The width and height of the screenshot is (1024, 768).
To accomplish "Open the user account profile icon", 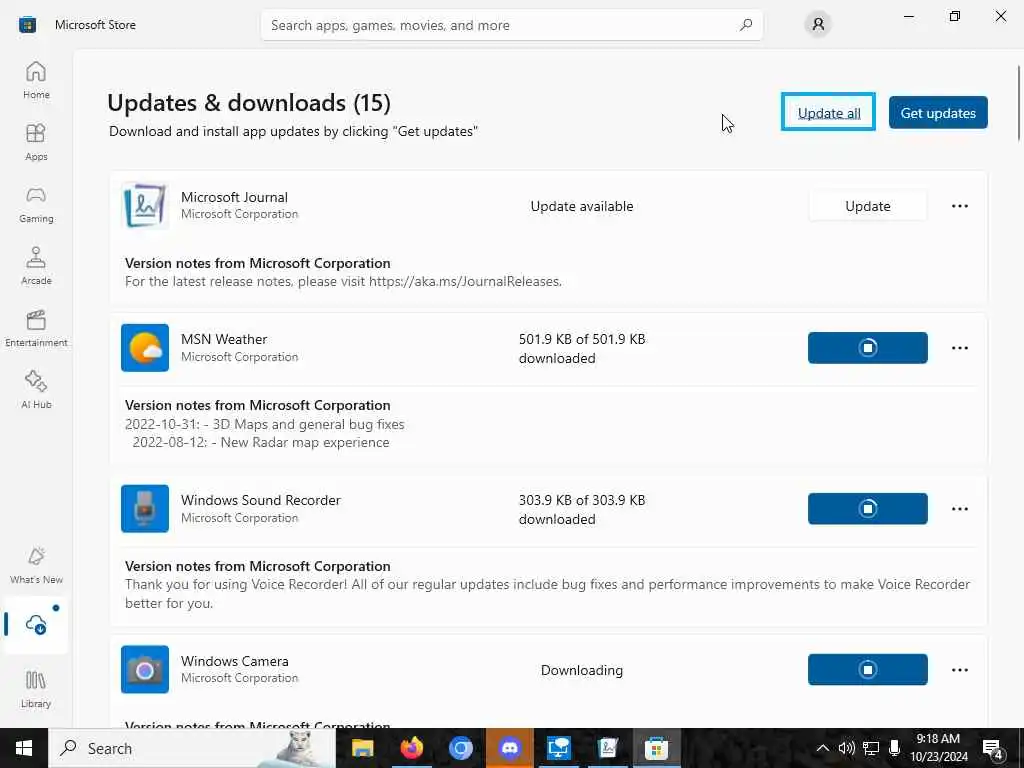I will pyautogui.click(x=818, y=25).
